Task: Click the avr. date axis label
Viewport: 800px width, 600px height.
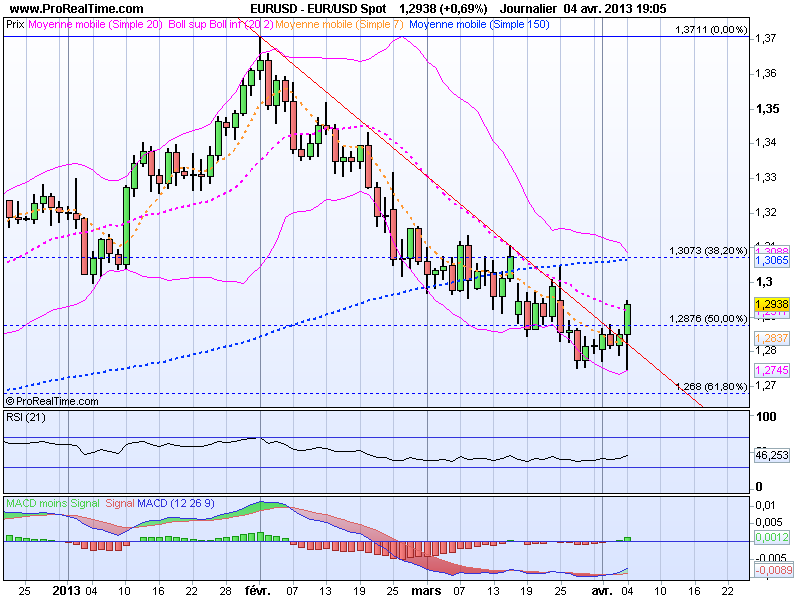Action: coord(601,590)
